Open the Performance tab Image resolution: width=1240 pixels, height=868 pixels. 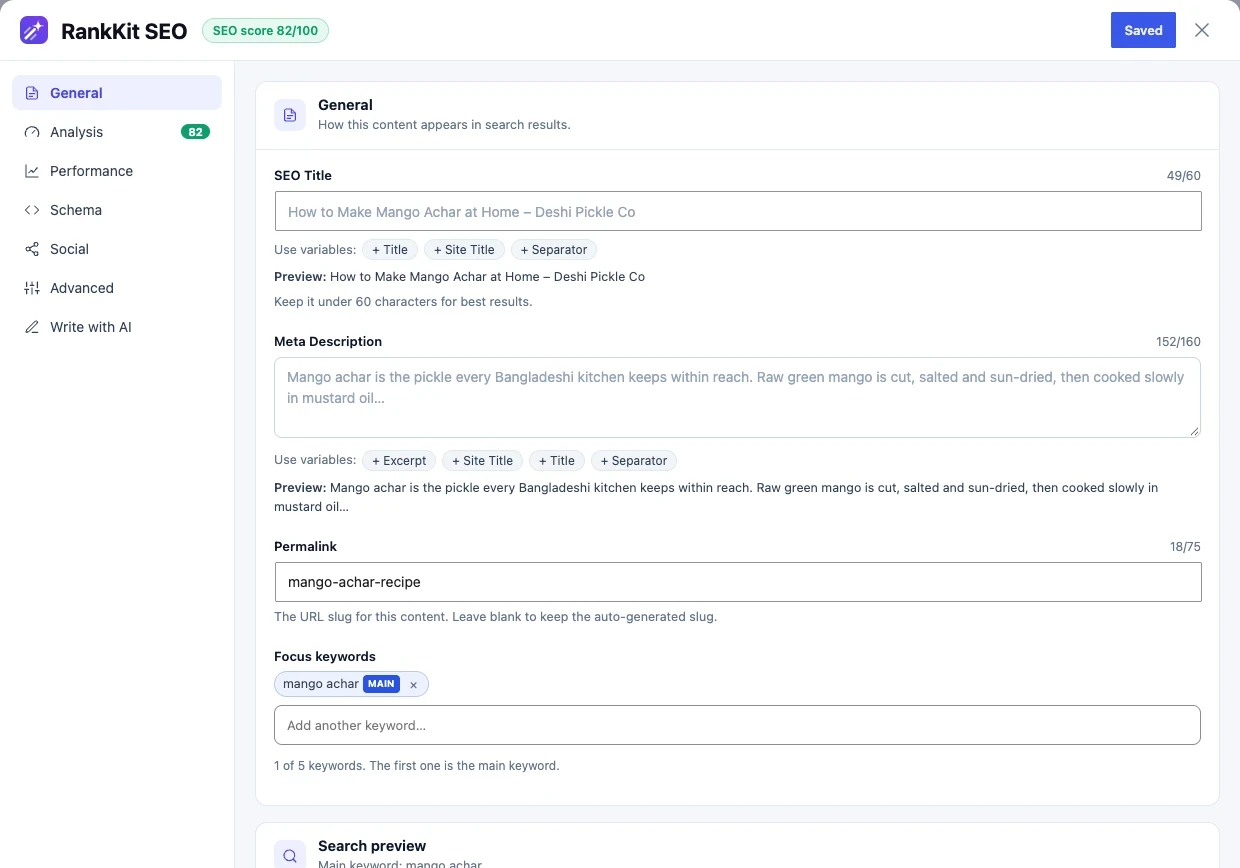(117, 171)
